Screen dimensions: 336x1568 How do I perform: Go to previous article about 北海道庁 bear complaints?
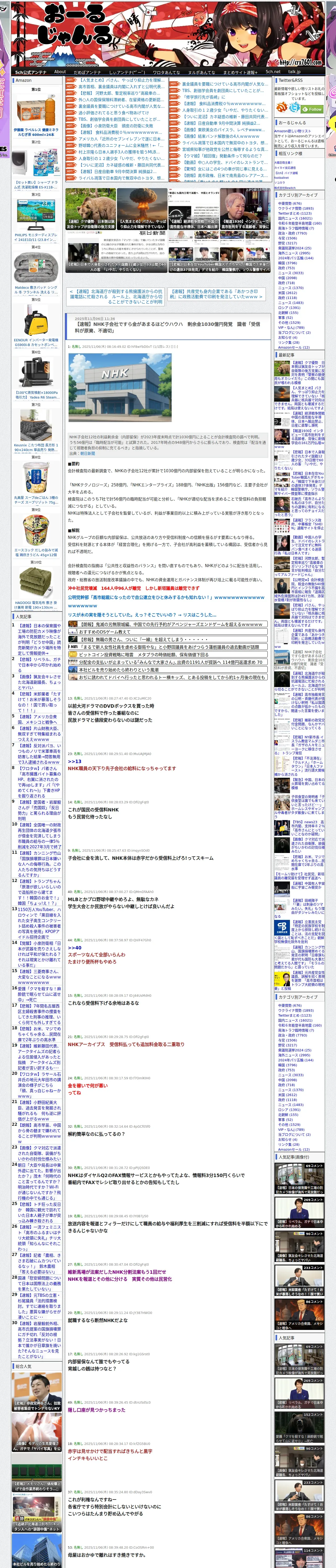click(x=116, y=296)
